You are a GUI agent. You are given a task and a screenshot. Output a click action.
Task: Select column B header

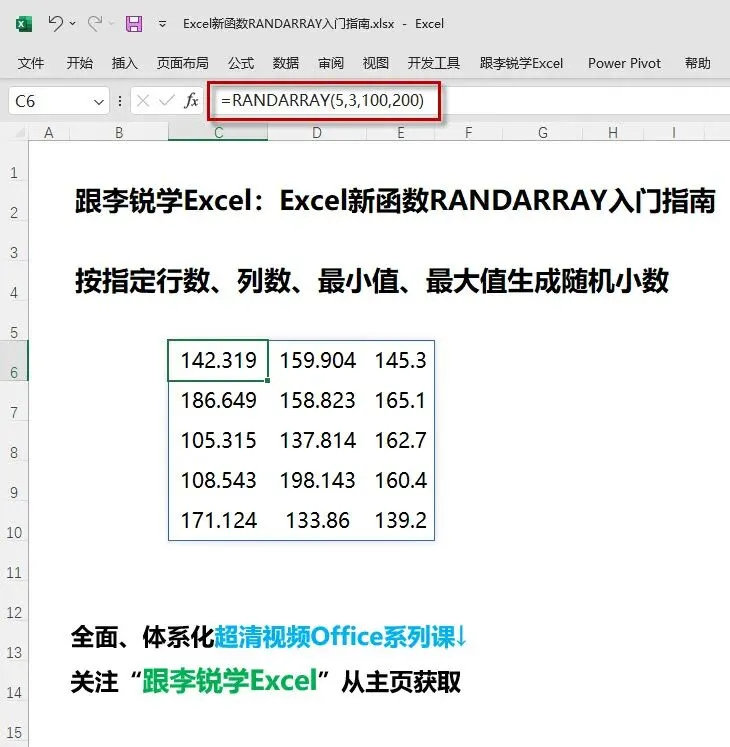[x=119, y=133]
